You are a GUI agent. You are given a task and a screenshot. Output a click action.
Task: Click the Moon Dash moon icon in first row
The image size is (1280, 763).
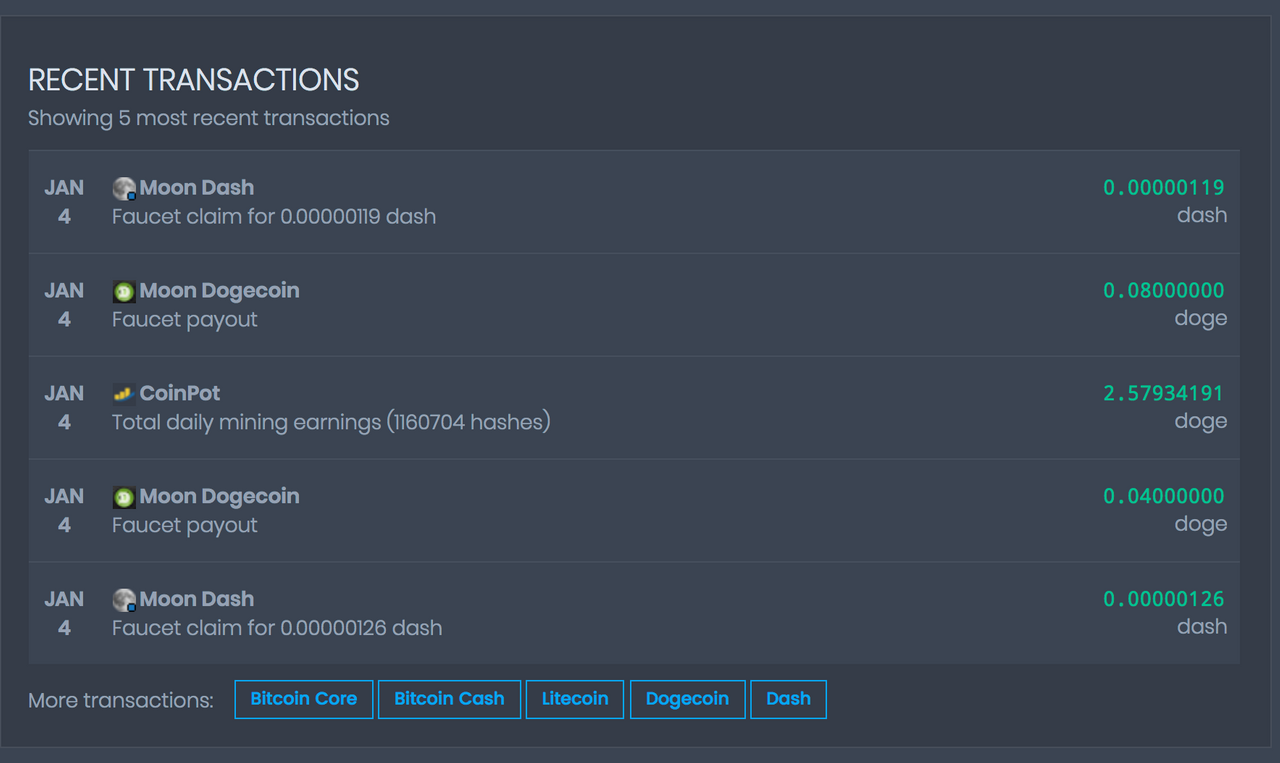coord(122,187)
